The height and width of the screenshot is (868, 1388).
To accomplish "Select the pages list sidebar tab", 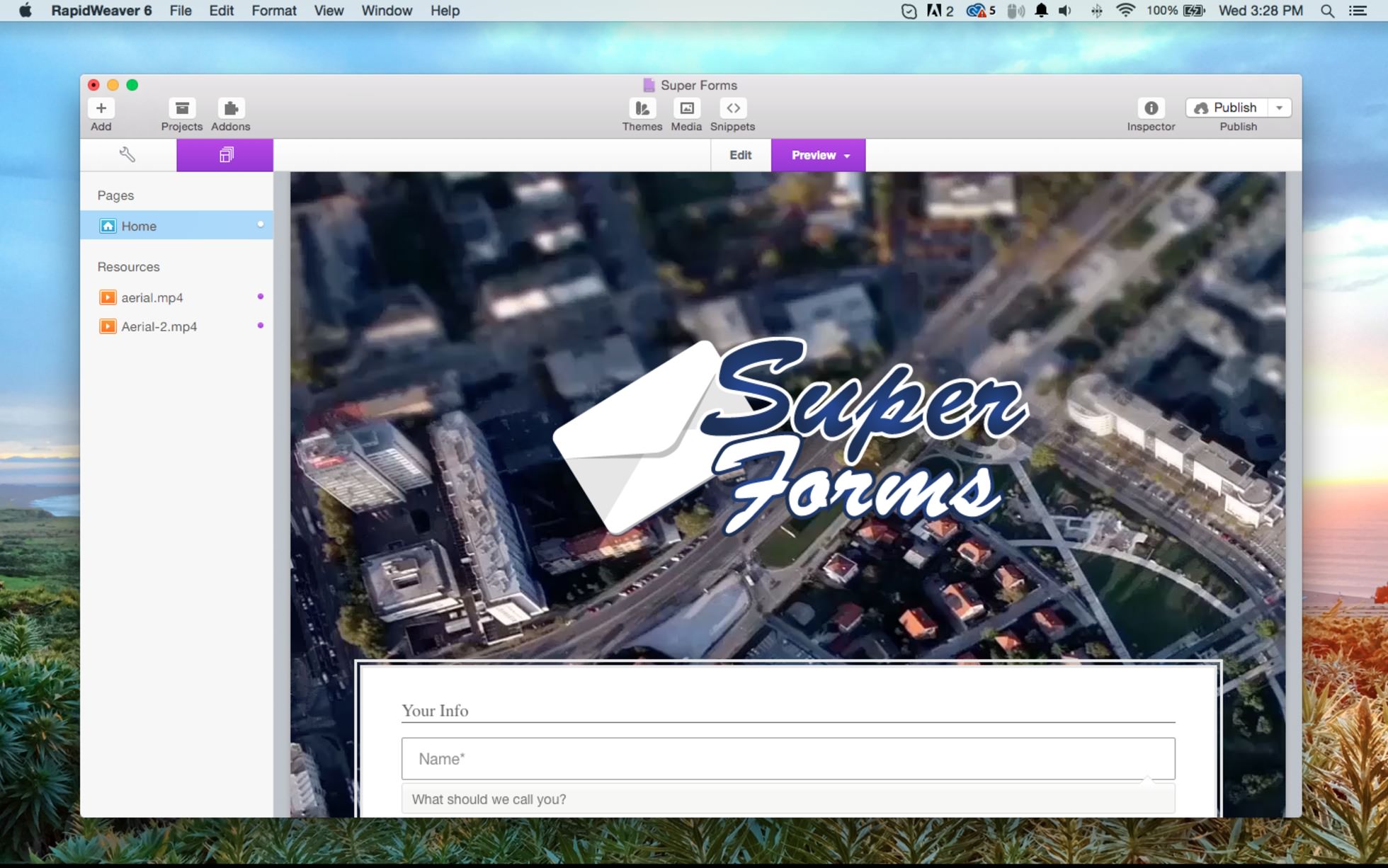I will 225,155.
